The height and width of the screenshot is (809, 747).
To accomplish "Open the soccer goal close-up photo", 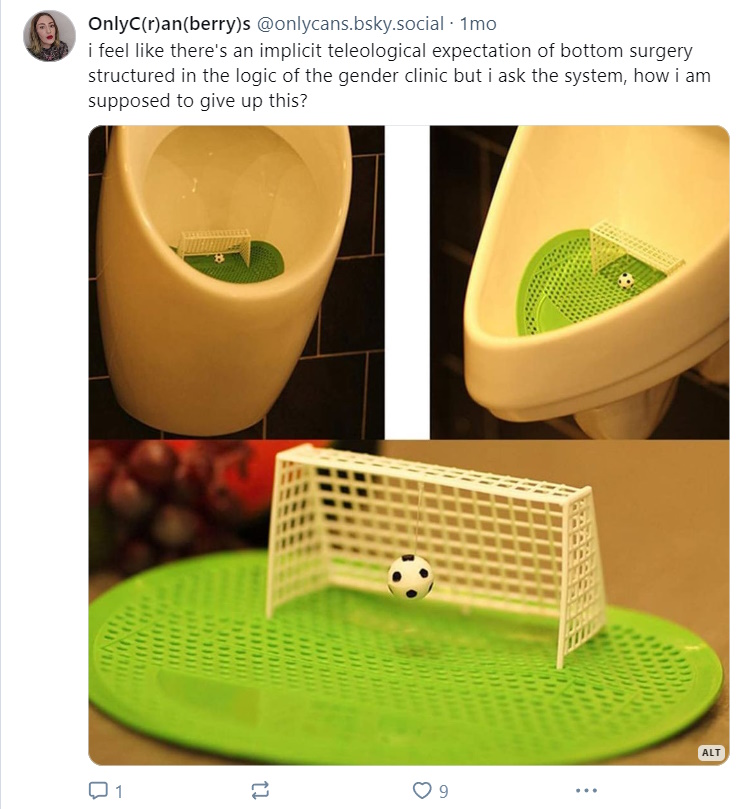I will [x=409, y=602].
